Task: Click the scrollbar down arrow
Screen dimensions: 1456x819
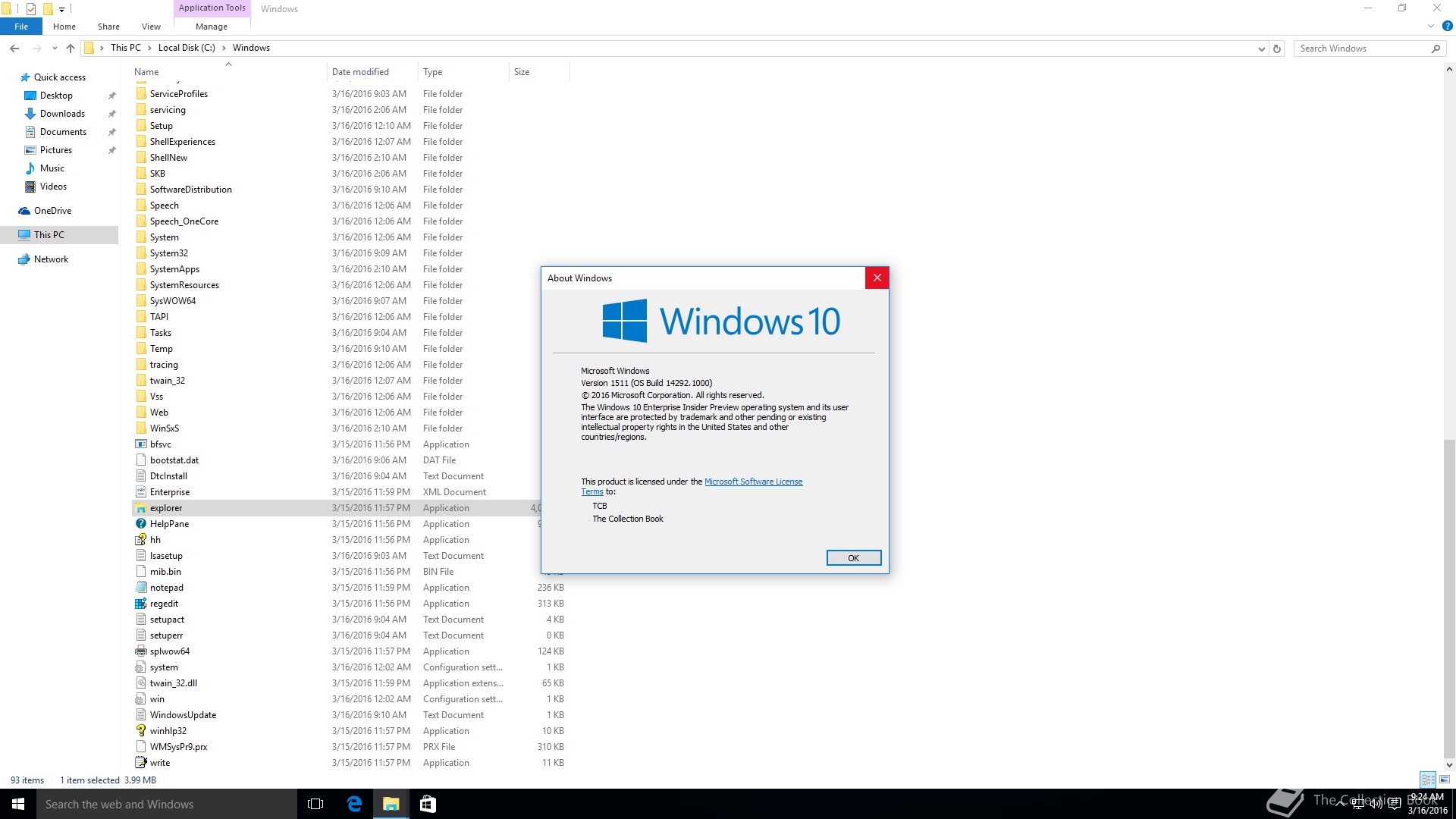Action: (x=1449, y=765)
